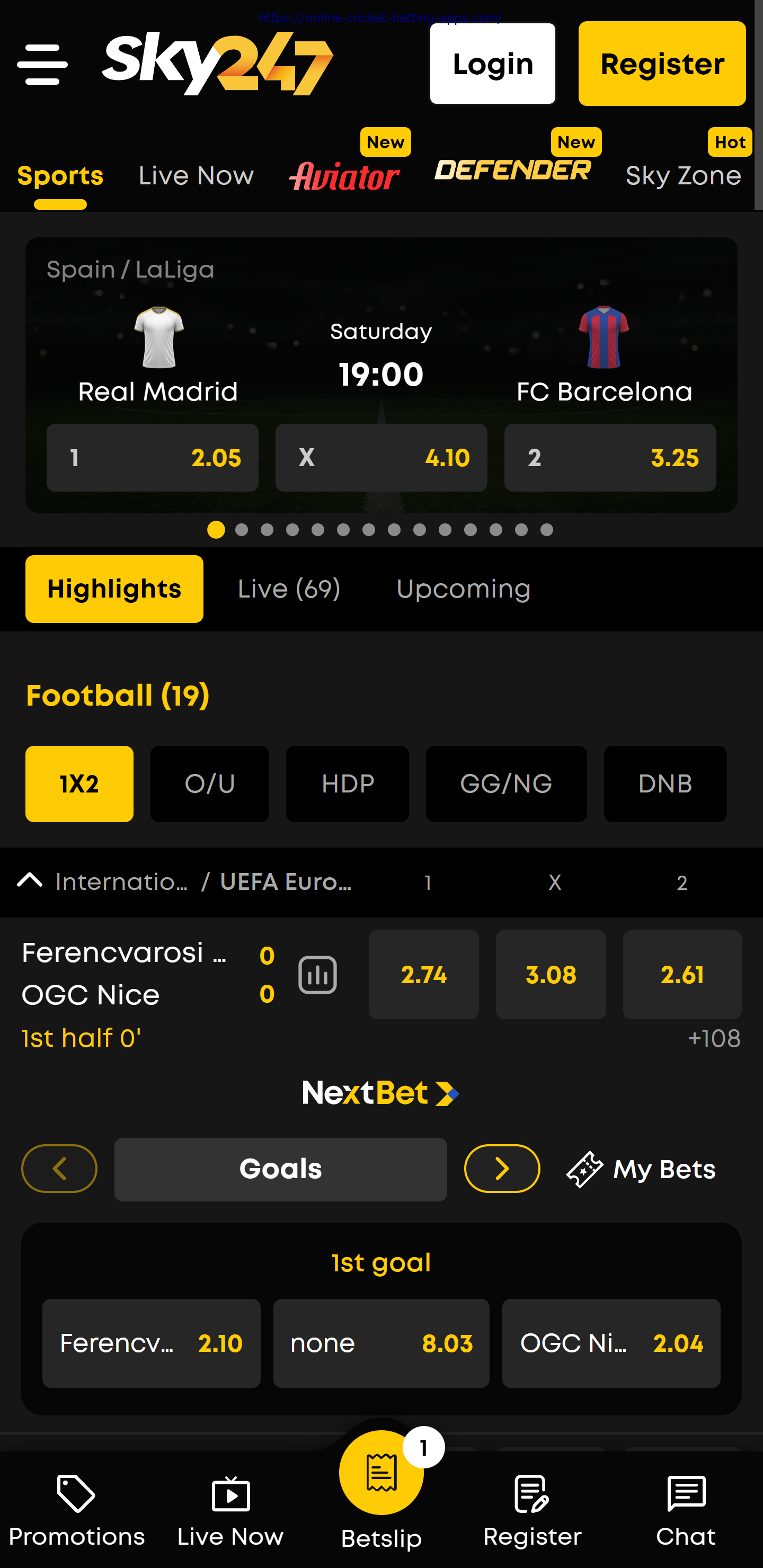Select the DNB market filter

(x=665, y=784)
